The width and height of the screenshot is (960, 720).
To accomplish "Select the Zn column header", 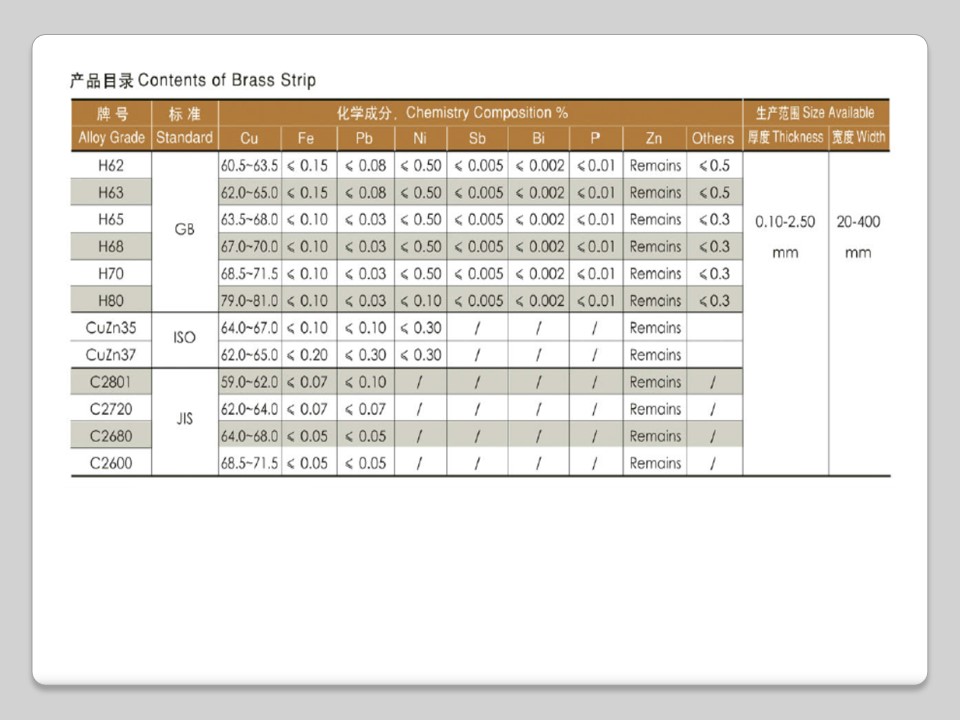I will pos(654,138).
